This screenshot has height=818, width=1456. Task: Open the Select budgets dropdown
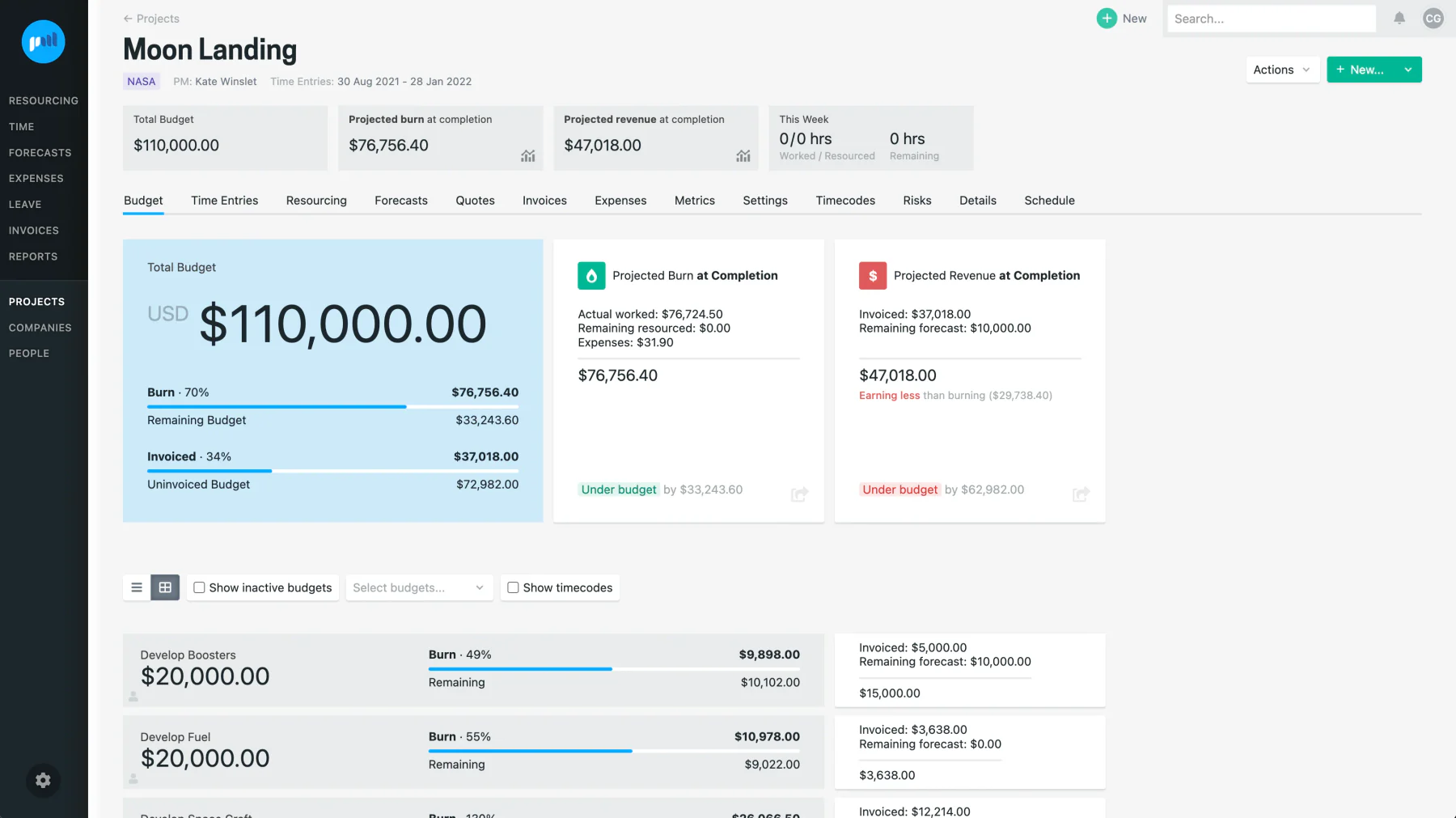pyautogui.click(x=418, y=587)
